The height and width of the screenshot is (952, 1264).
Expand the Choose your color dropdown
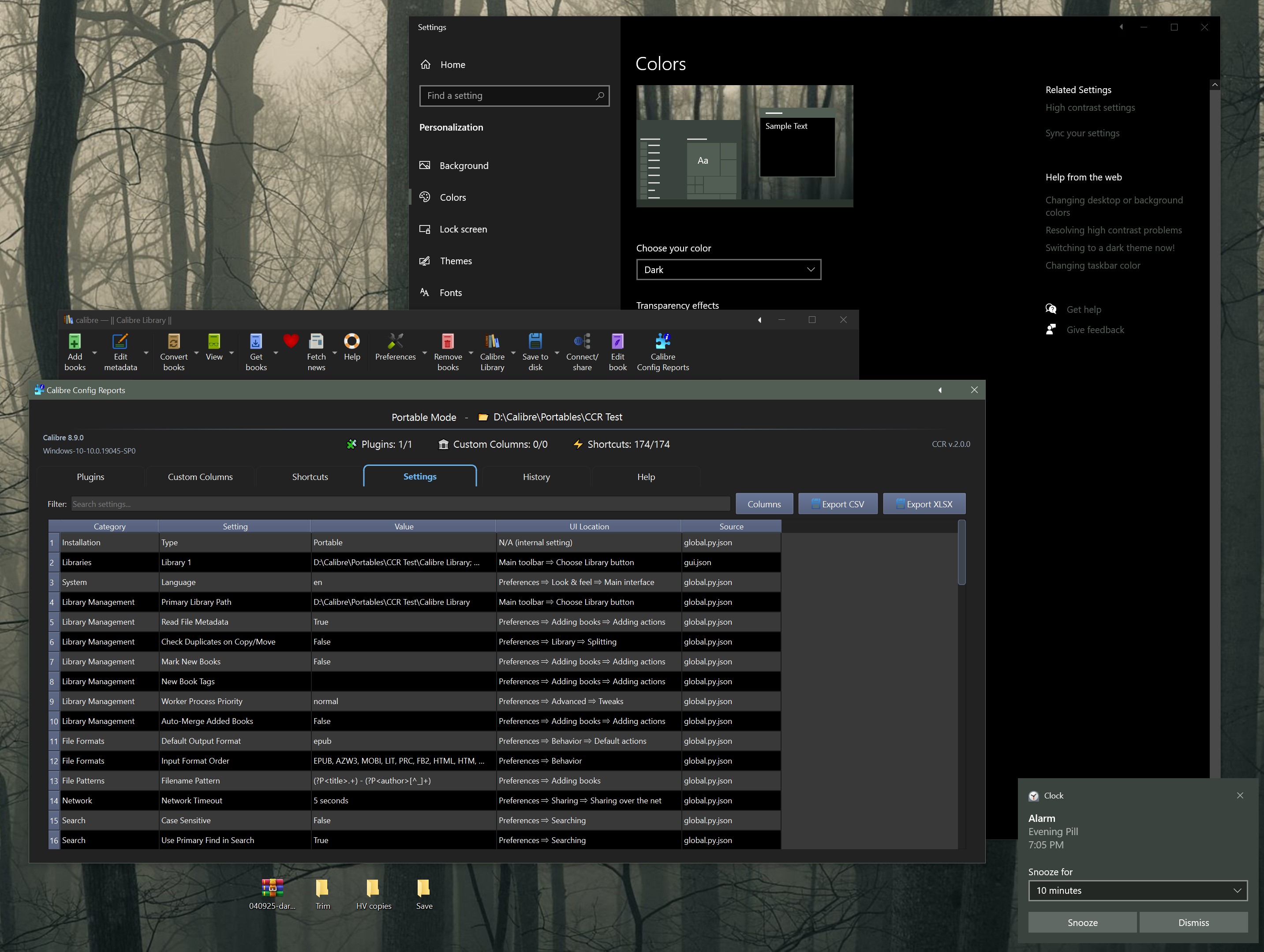coord(728,270)
